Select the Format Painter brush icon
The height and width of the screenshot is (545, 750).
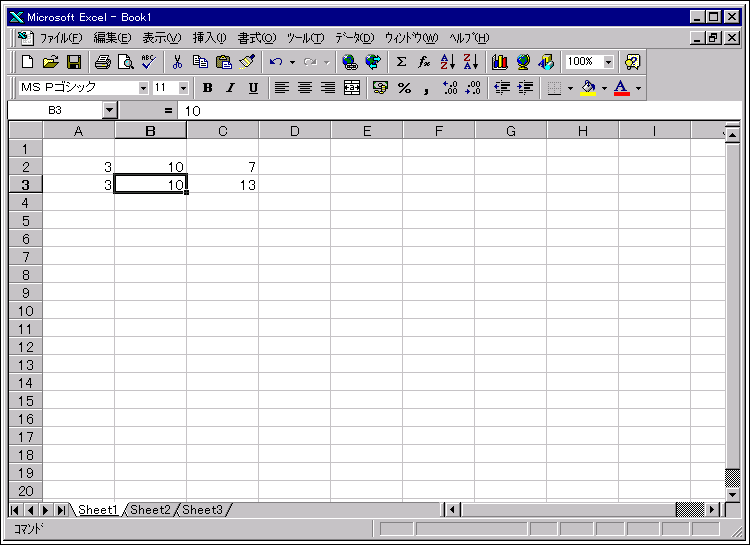(x=247, y=62)
